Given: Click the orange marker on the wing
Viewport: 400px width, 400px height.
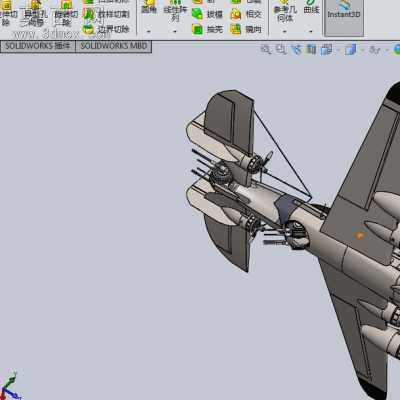Looking at the screenshot, I should point(359,235).
